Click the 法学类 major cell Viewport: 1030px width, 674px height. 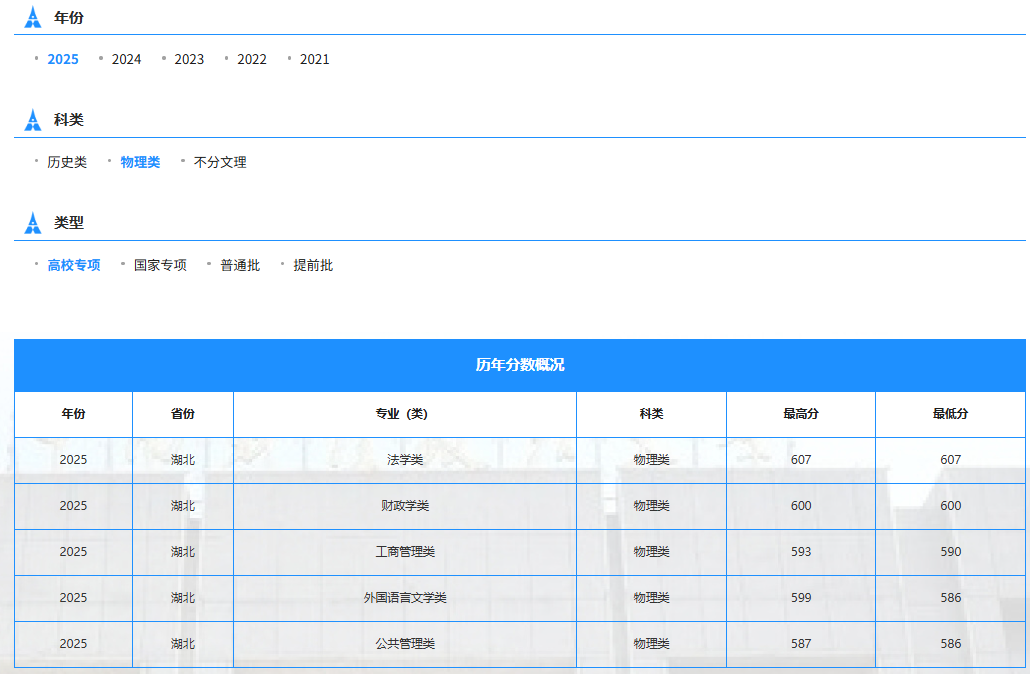tap(405, 460)
